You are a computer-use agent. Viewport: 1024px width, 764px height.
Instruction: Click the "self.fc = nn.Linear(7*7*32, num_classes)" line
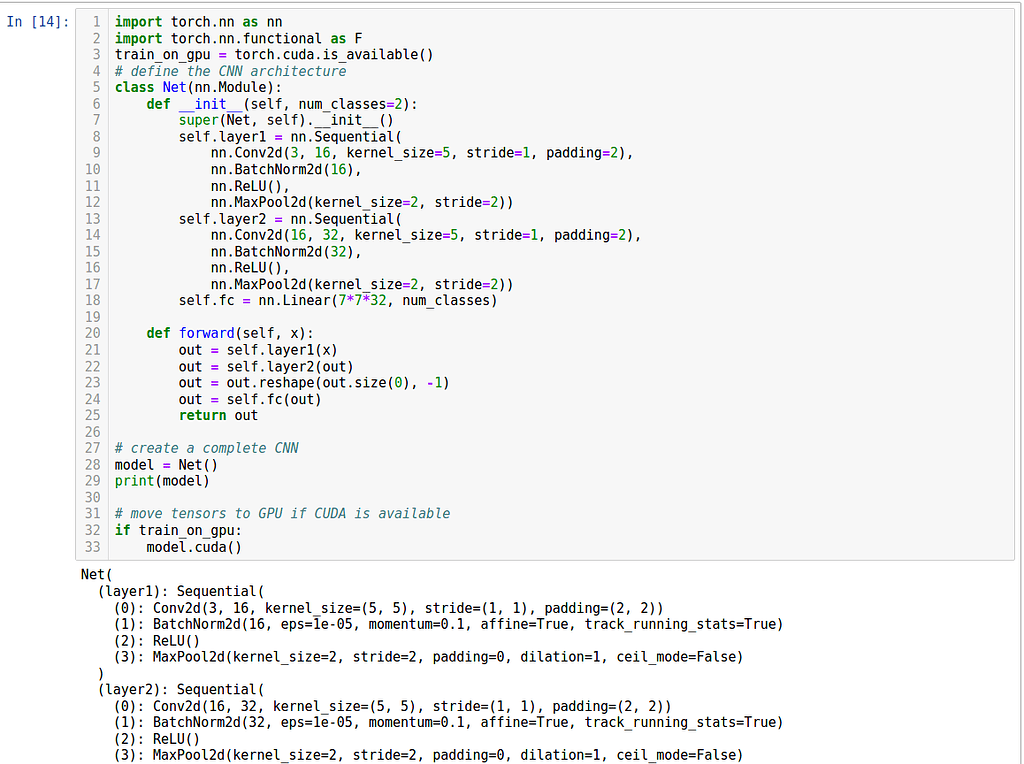pyautogui.click(x=338, y=301)
